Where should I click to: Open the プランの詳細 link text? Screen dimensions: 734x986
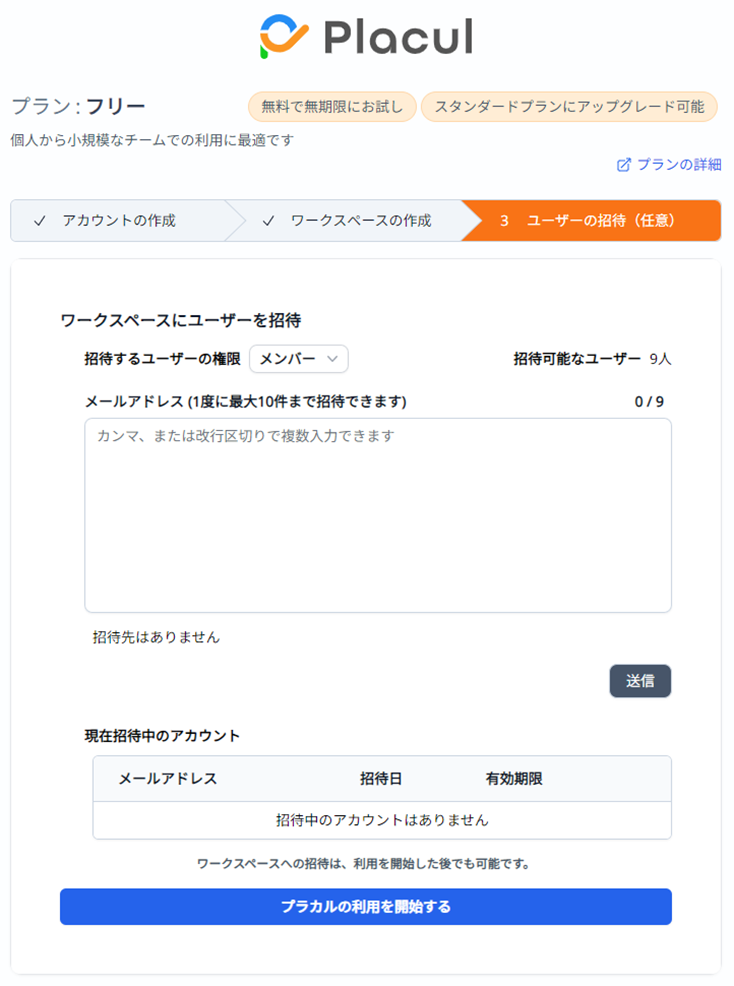coord(678,165)
